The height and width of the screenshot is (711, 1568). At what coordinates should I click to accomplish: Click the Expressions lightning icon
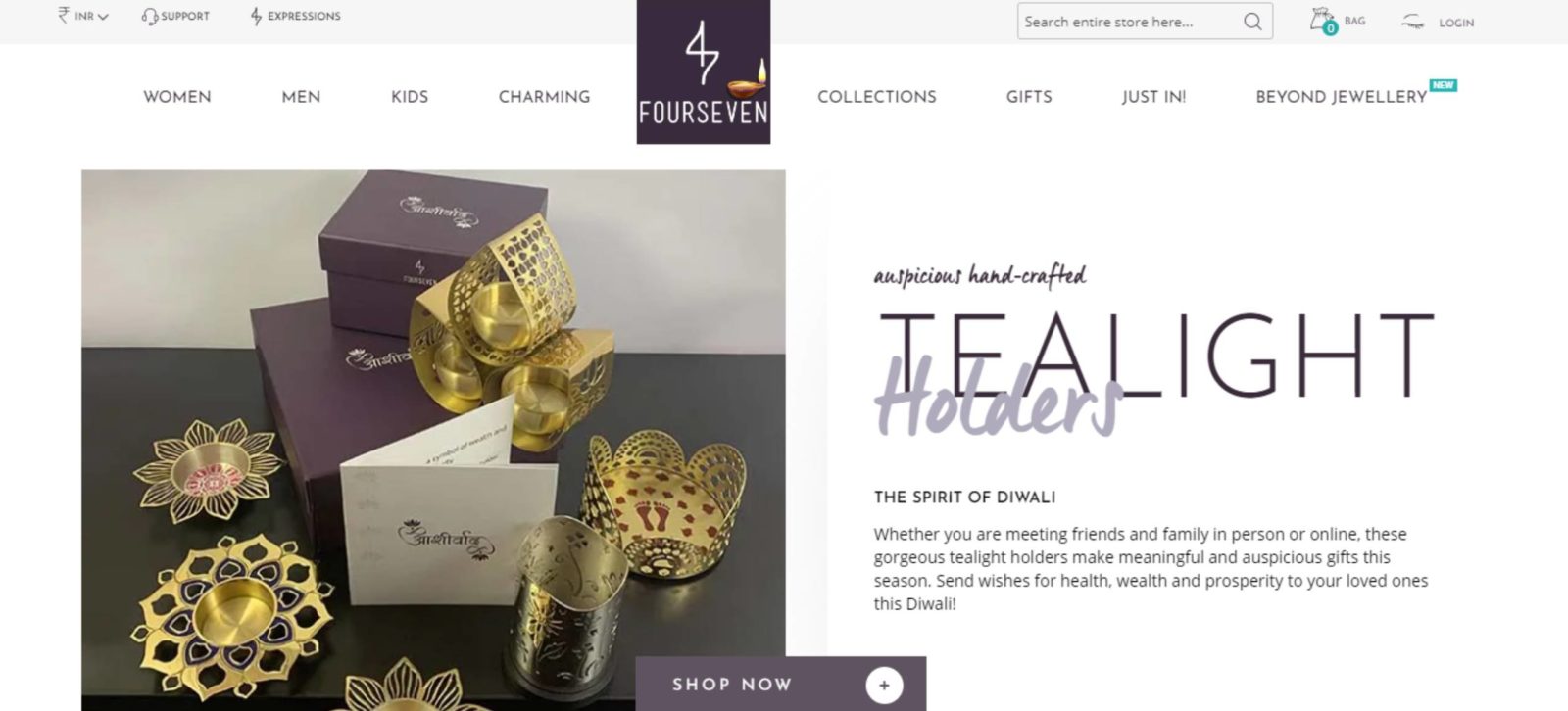coord(257,17)
